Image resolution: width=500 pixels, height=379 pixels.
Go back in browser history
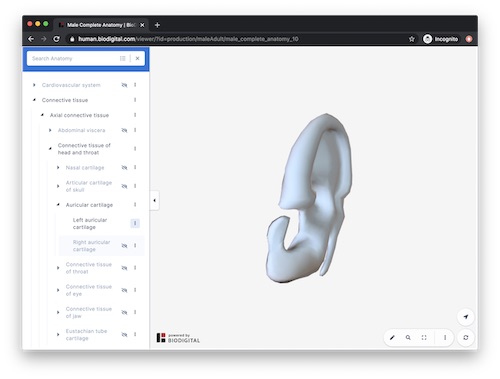point(31,39)
